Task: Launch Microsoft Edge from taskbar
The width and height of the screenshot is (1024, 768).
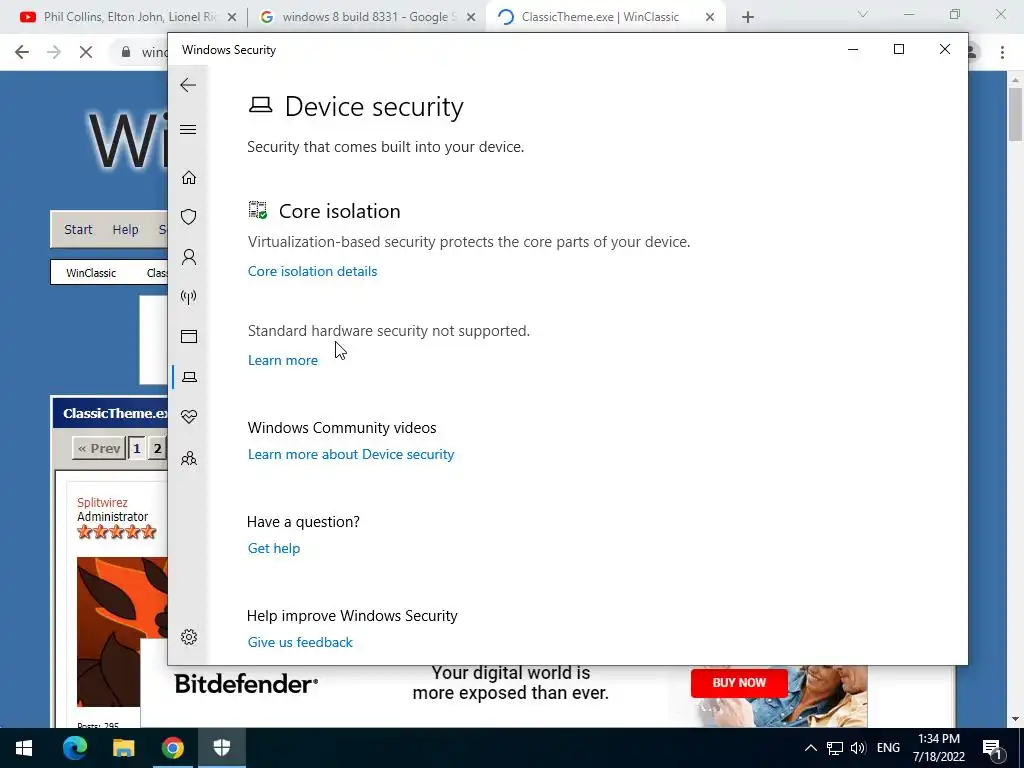Action: 75,748
